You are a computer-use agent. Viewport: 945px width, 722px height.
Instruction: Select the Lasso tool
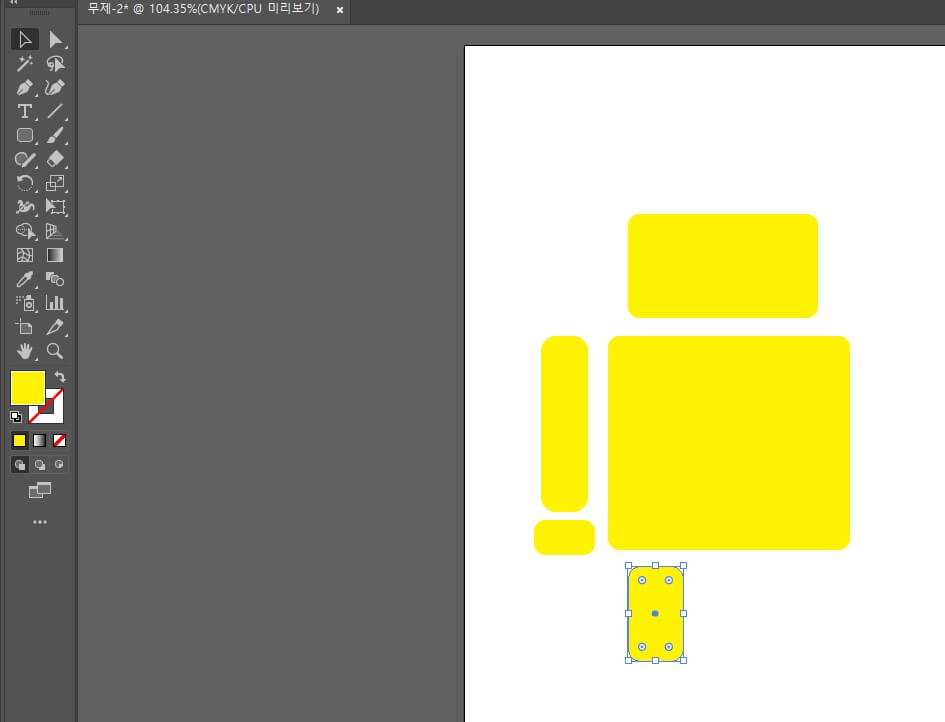click(55, 63)
